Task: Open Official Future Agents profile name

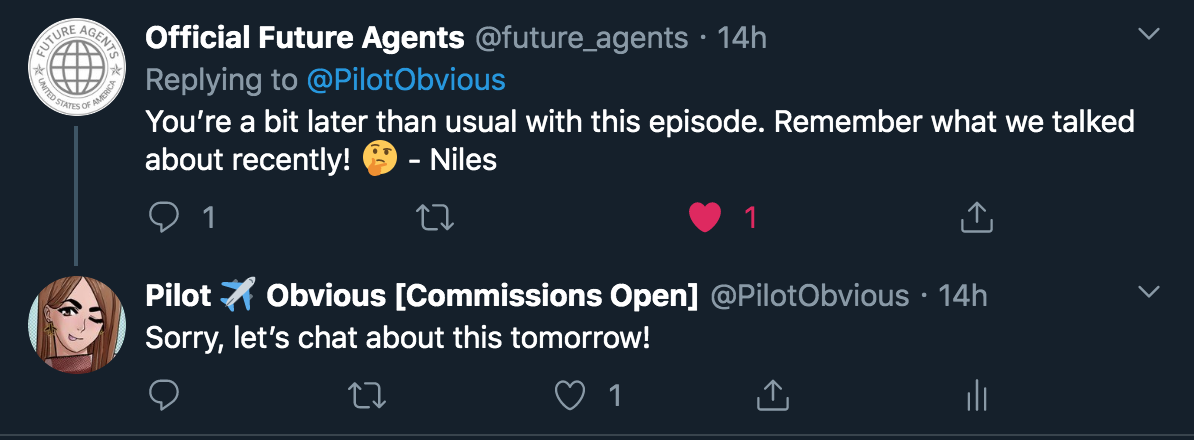Action: 305,38
